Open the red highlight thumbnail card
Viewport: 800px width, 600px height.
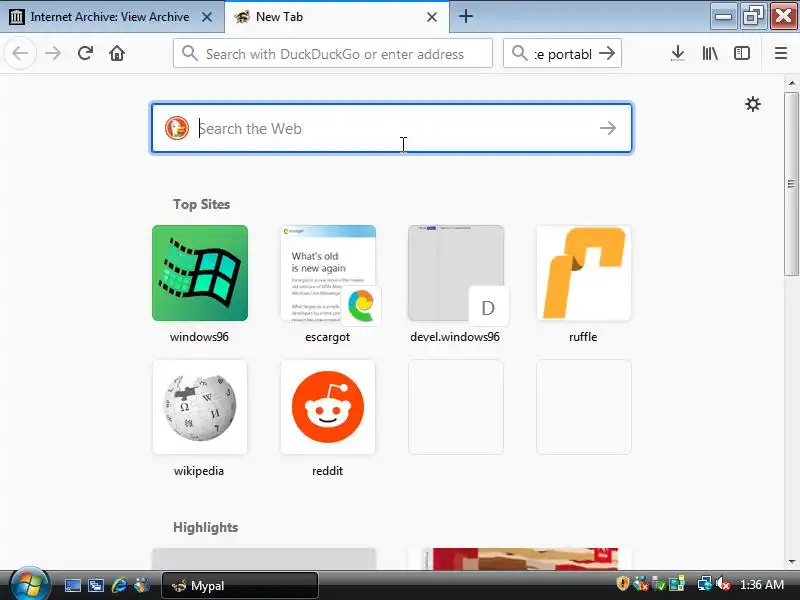[x=520, y=559]
